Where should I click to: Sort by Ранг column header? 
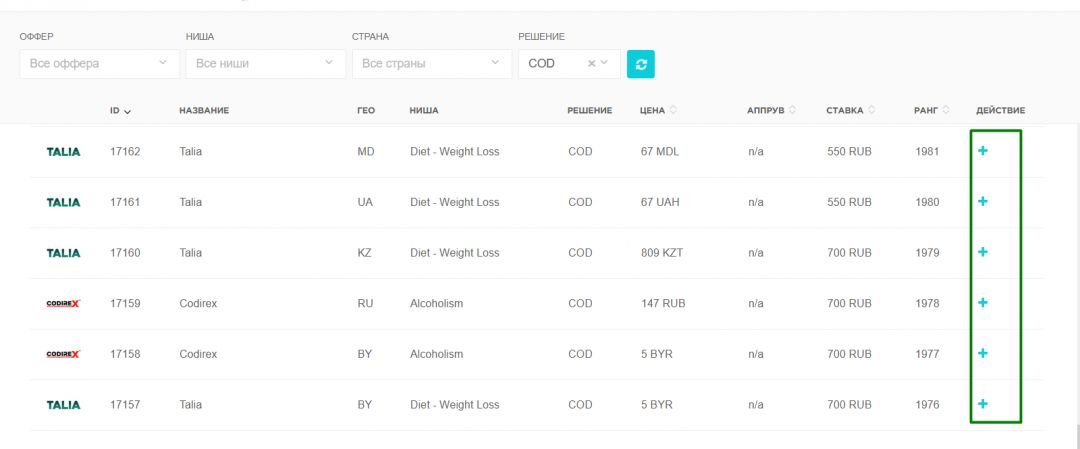pos(932,110)
